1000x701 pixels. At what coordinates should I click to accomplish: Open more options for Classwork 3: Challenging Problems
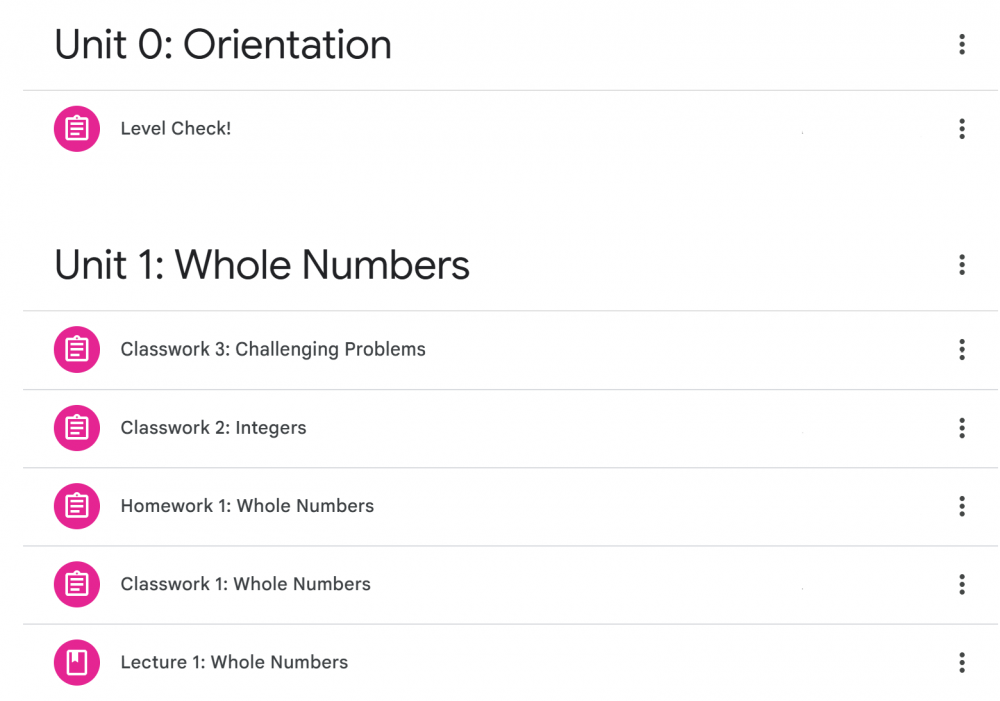tap(962, 350)
